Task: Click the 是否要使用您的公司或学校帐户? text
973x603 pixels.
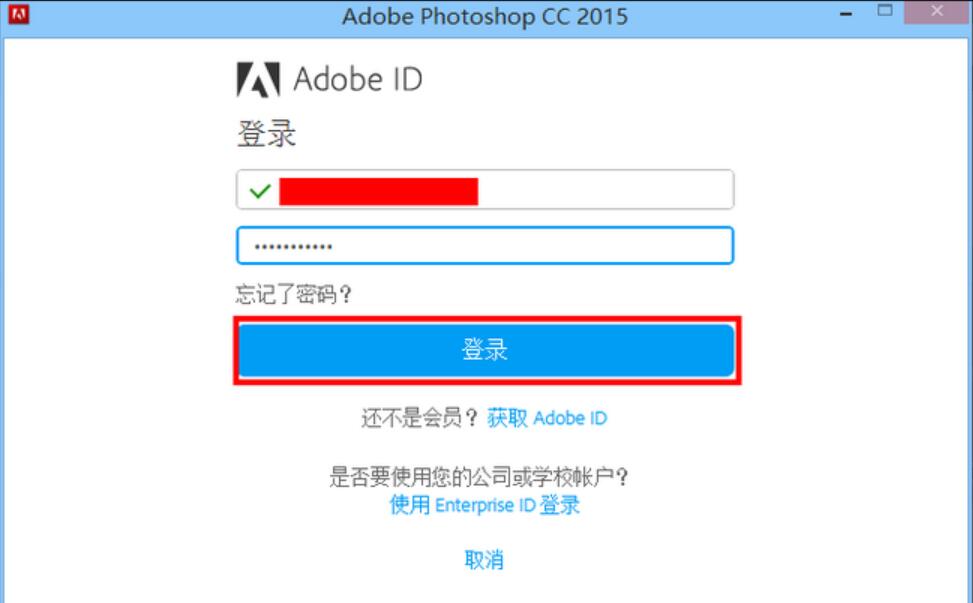Action: (x=478, y=477)
